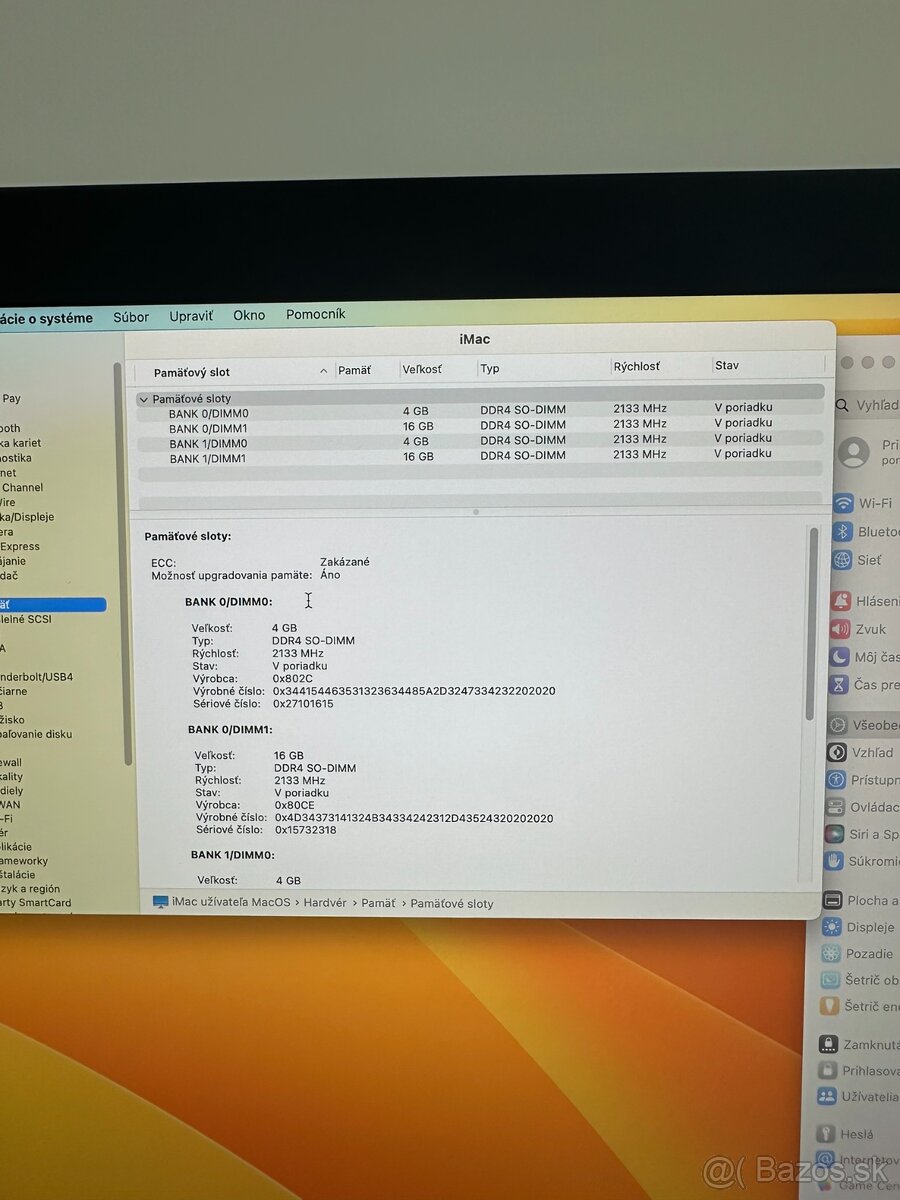Click Pamäť in the breadcrumb path
The width and height of the screenshot is (900, 1200).
(378, 903)
